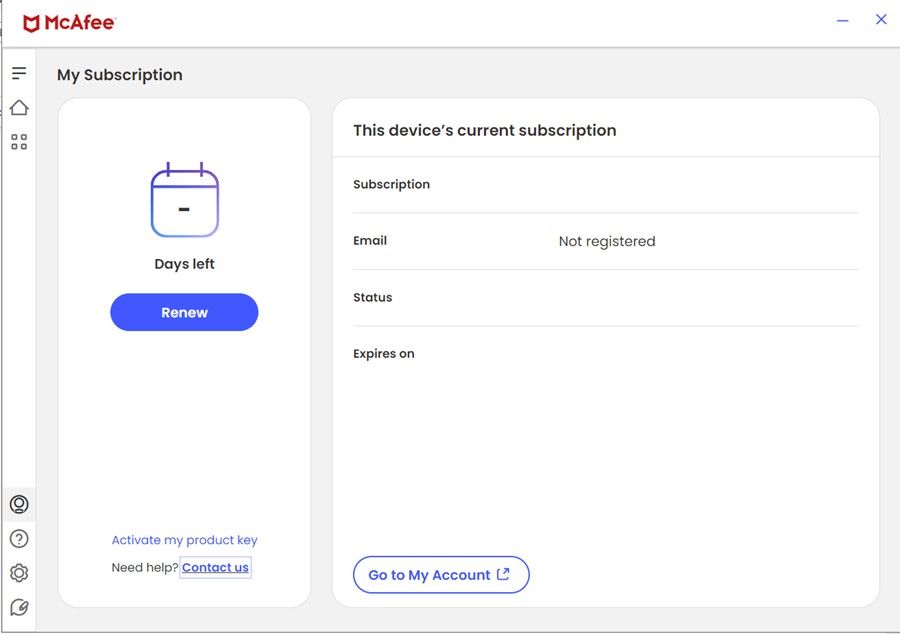This screenshot has height=634, width=900.
Task: Open the Help question mark icon
Action: click(19, 539)
